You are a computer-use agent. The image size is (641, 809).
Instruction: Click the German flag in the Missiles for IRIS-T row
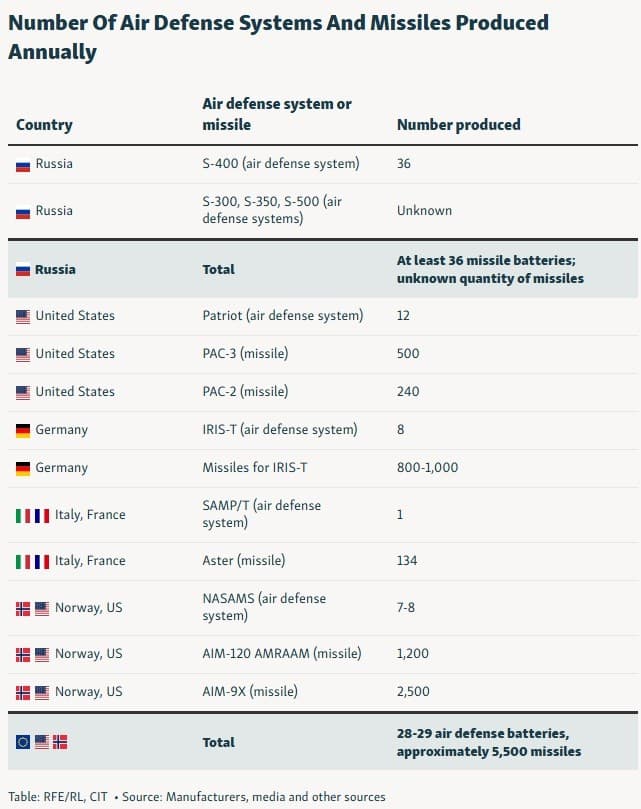pos(23,468)
